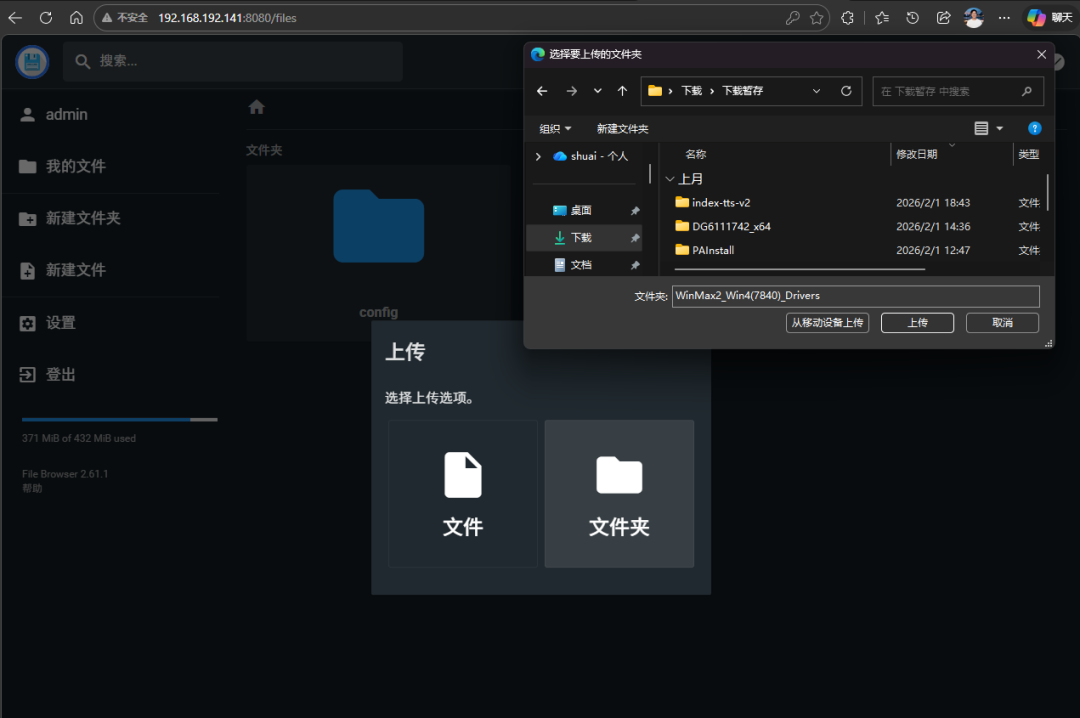Open the search bar 搜索 field
The height and width of the screenshot is (718, 1080).
point(232,61)
